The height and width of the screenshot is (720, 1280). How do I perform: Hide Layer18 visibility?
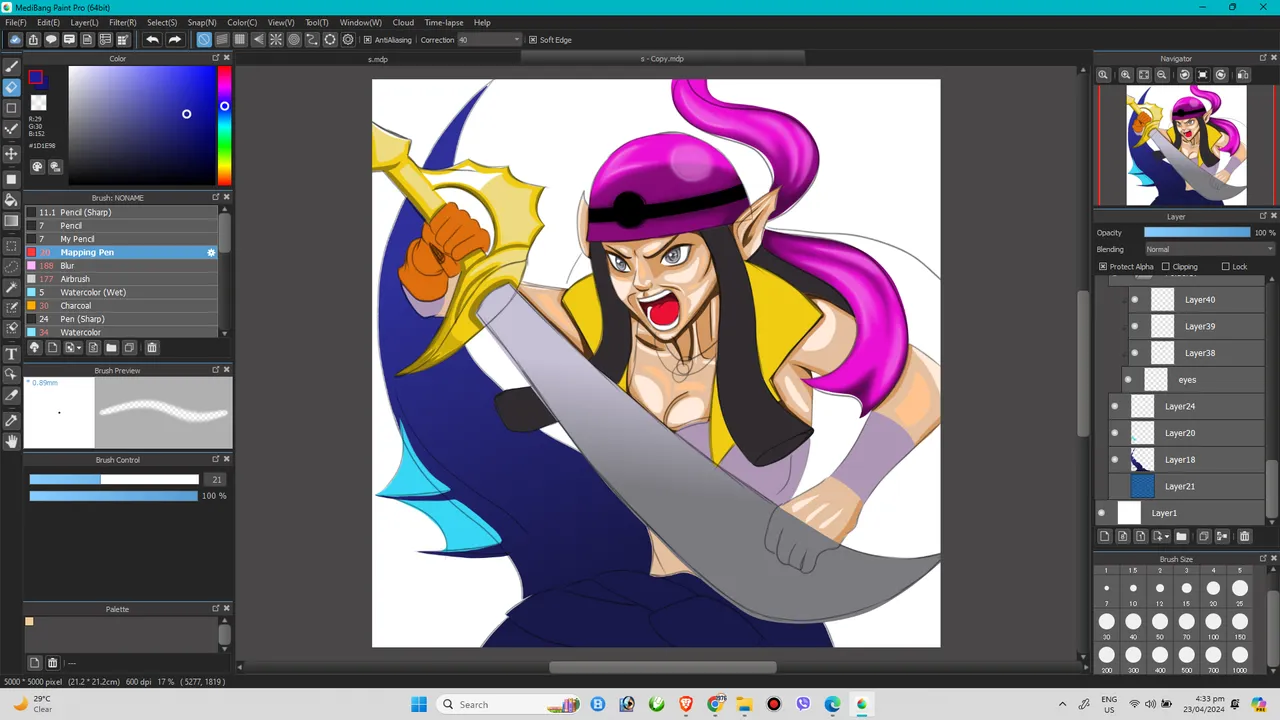[x=1115, y=460]
